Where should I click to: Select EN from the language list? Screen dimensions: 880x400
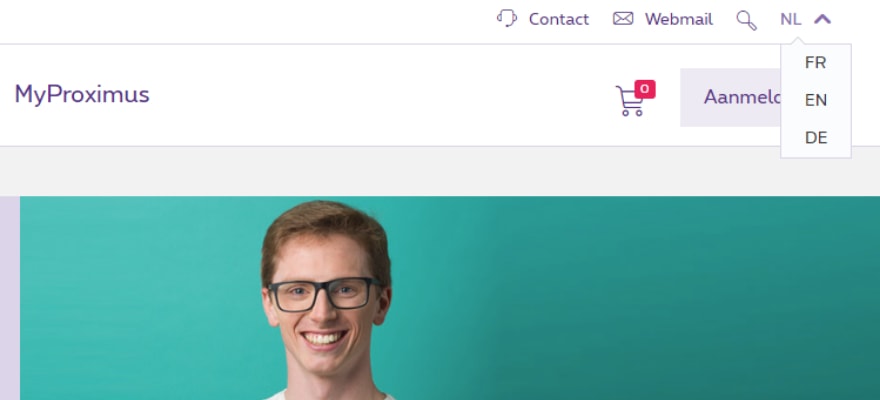pyautogui.click(x=815, y=100)
